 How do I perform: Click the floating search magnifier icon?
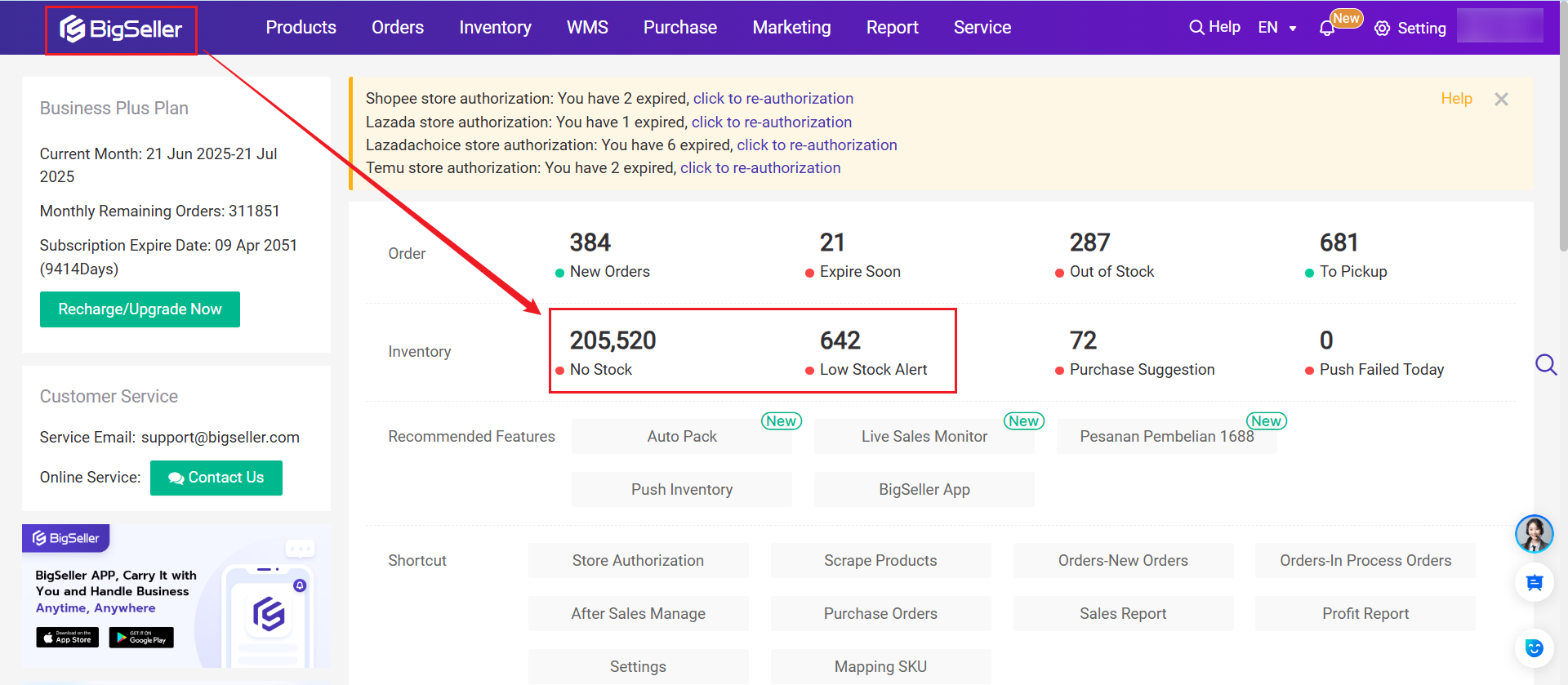pyautogui.click(x=1546, y=364)
